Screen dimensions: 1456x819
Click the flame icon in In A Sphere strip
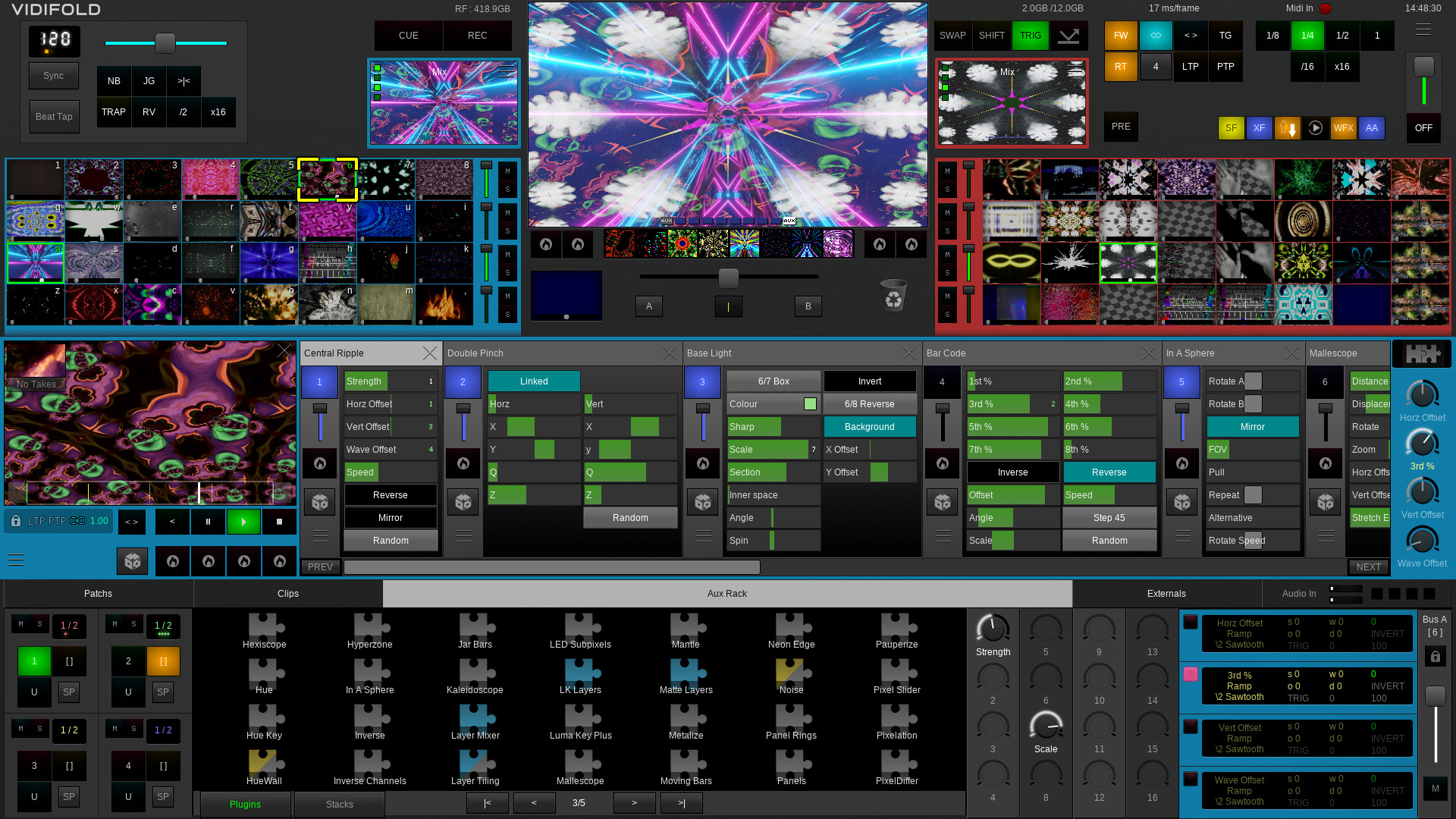point(1182,463)
